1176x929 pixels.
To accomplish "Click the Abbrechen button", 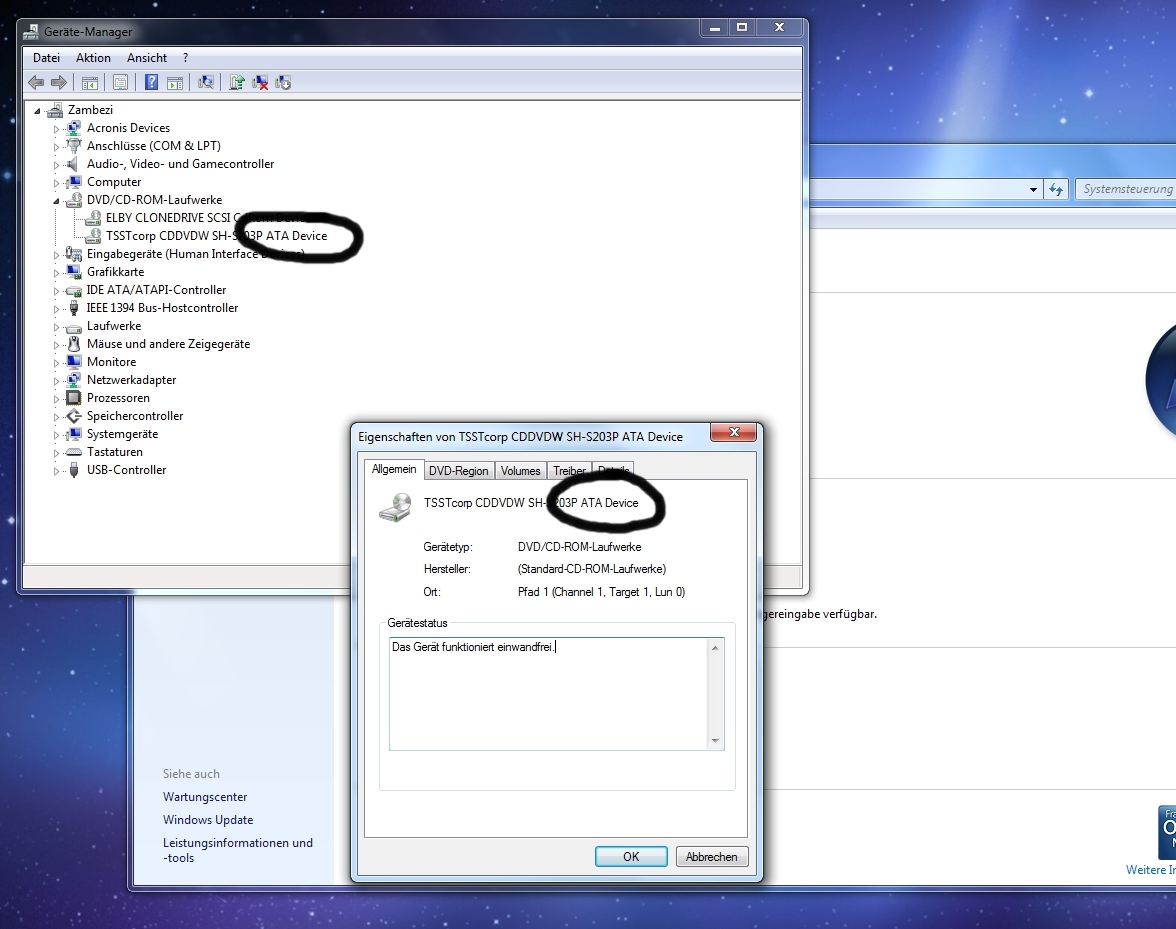I will (x=712, y=856).
